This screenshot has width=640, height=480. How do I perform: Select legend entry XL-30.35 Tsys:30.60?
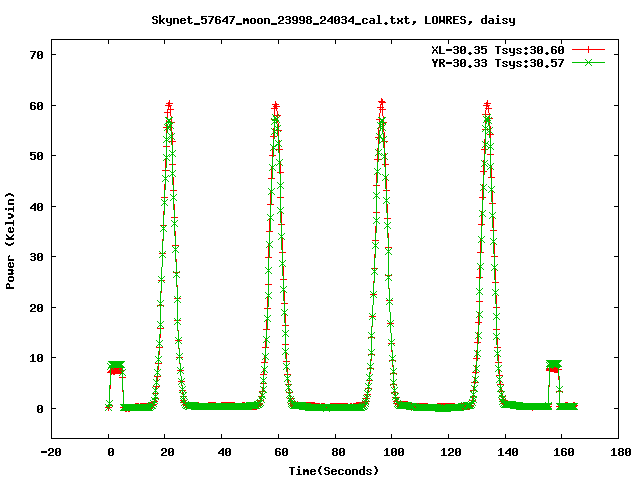(x=498, y=50)
